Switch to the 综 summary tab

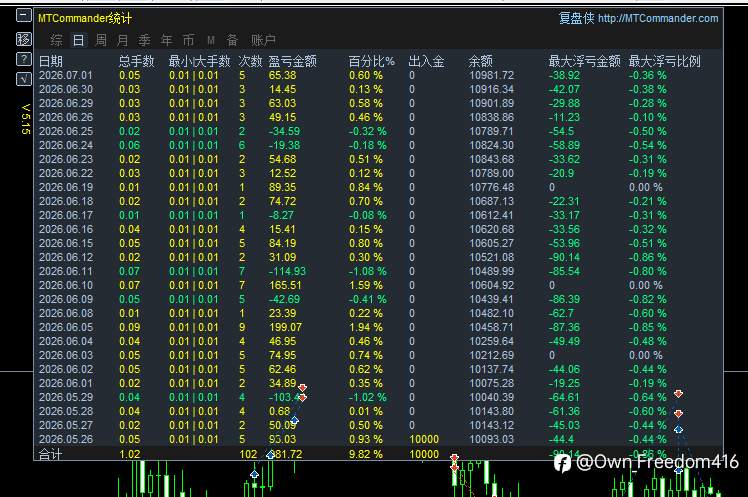56,40
